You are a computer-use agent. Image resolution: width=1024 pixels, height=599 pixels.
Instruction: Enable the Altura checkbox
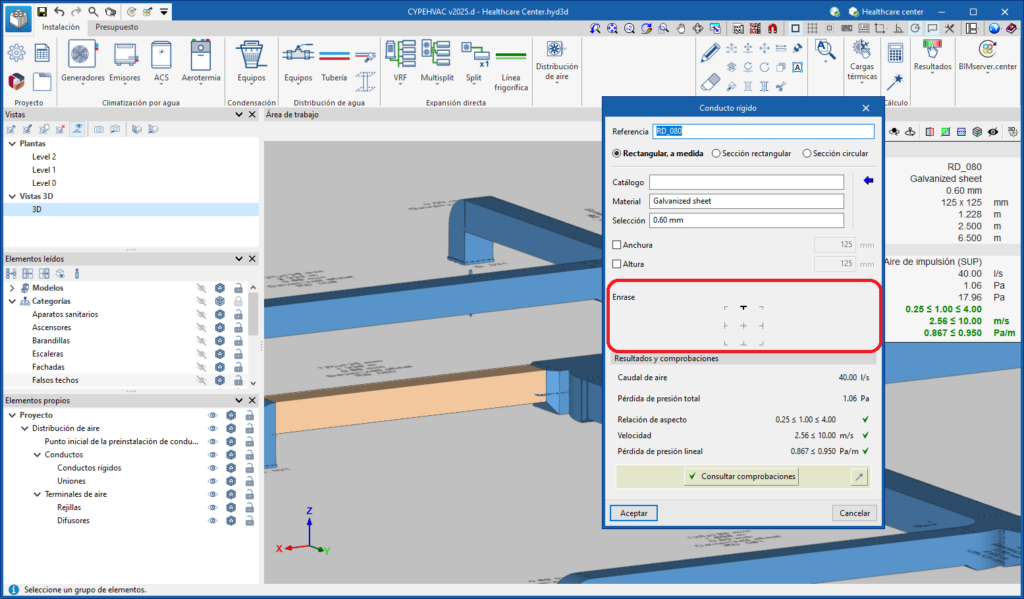617,264
